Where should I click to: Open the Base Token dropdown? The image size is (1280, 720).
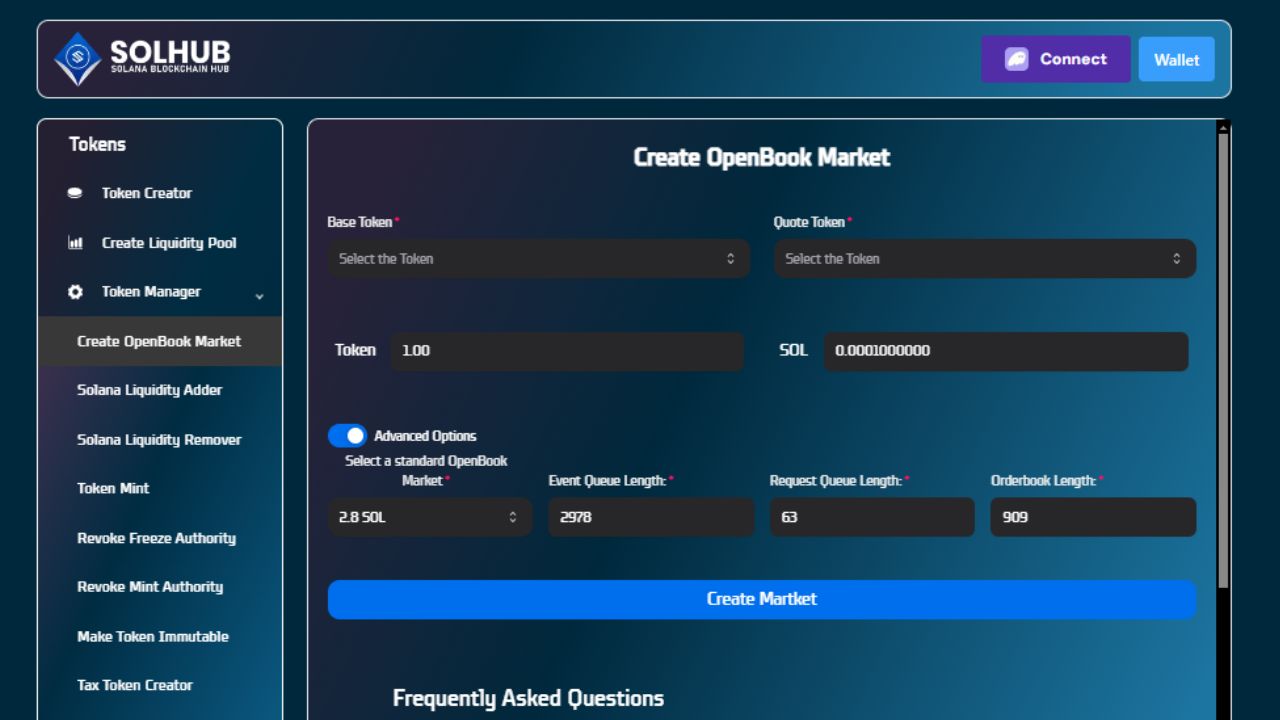[538, 258]
